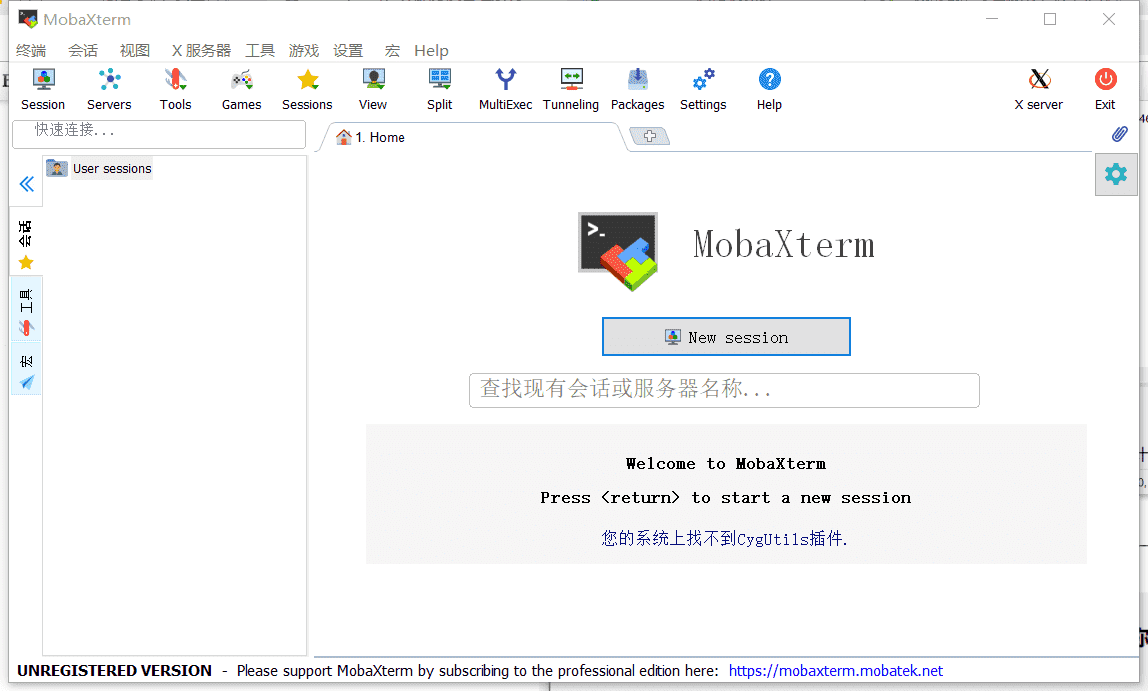Viewport: 1148px width, 691px height.
Task: Click the Sessions star icon
Action: 308,79
